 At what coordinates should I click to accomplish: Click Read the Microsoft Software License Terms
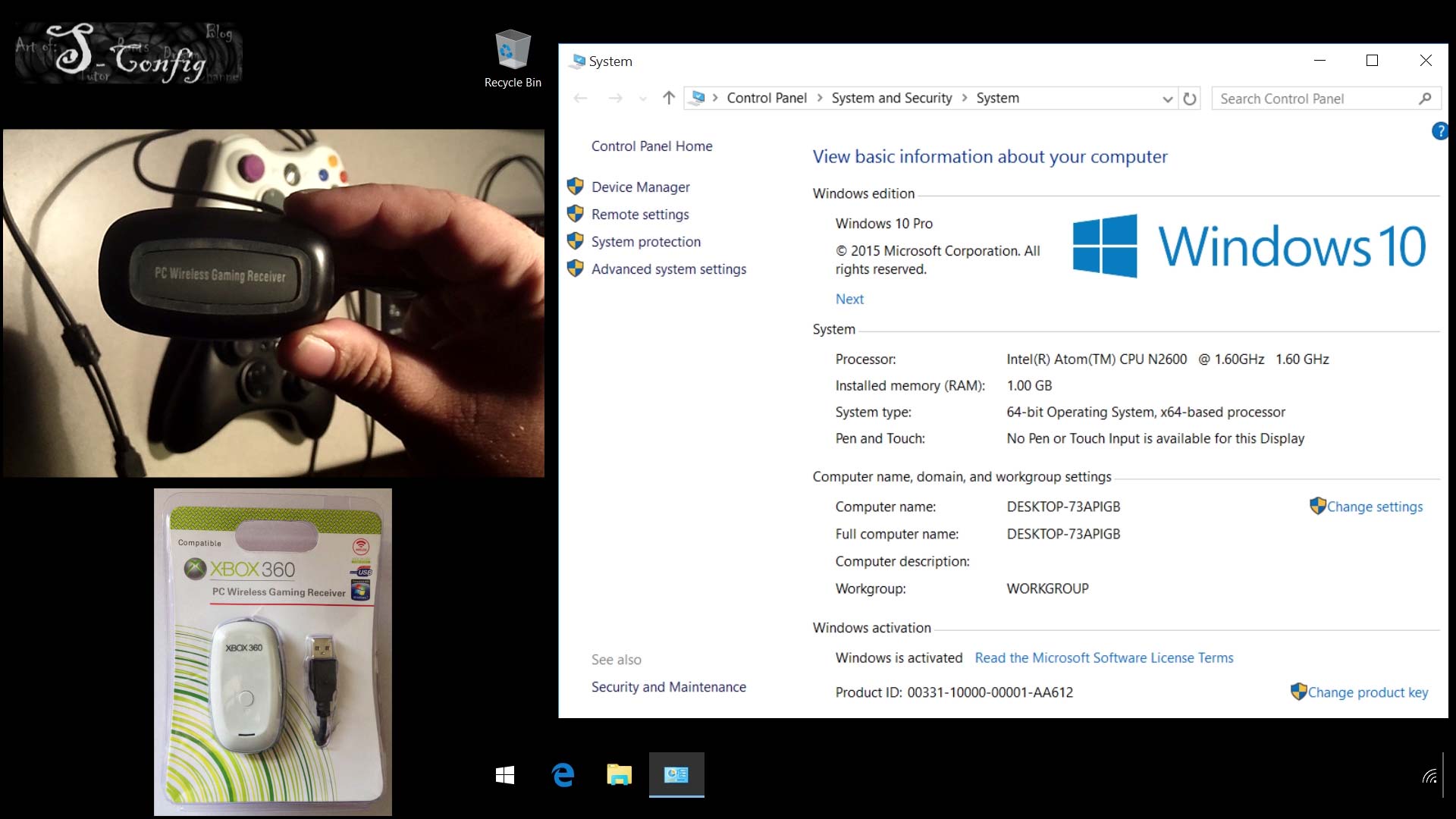coord(1104,657)
